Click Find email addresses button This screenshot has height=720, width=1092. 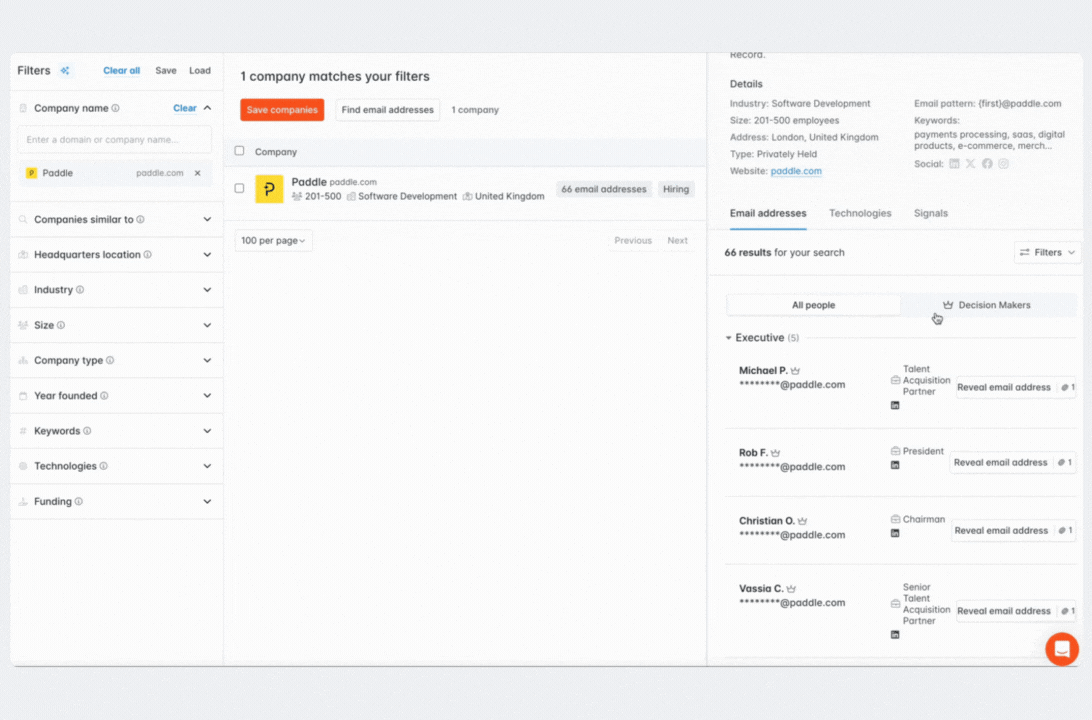coord(387,110)
